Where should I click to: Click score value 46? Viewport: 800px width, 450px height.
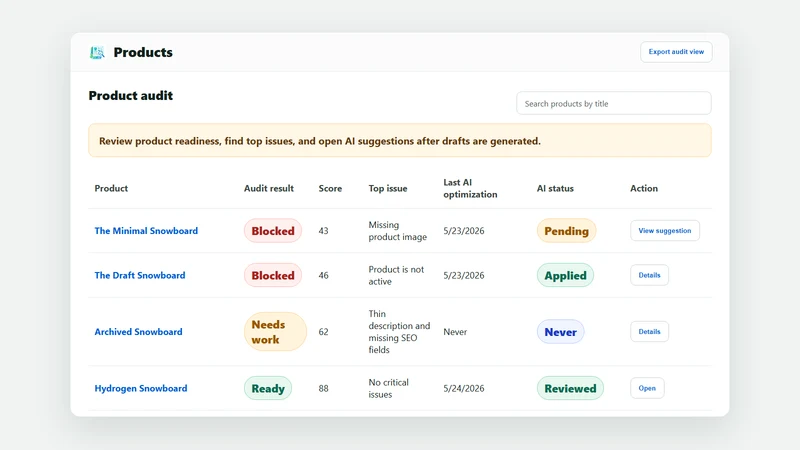point(323,275)
